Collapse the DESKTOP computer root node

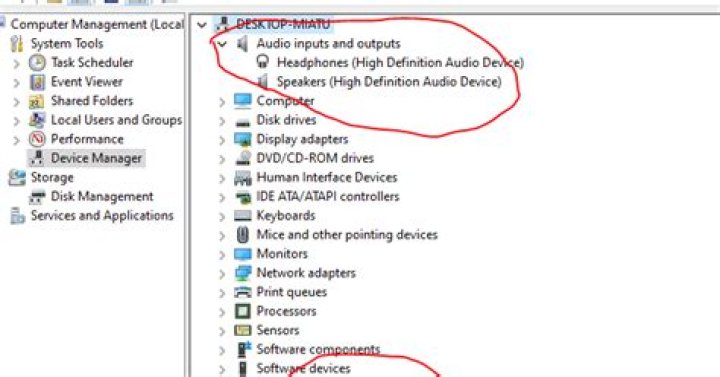(x=202, y=25)
